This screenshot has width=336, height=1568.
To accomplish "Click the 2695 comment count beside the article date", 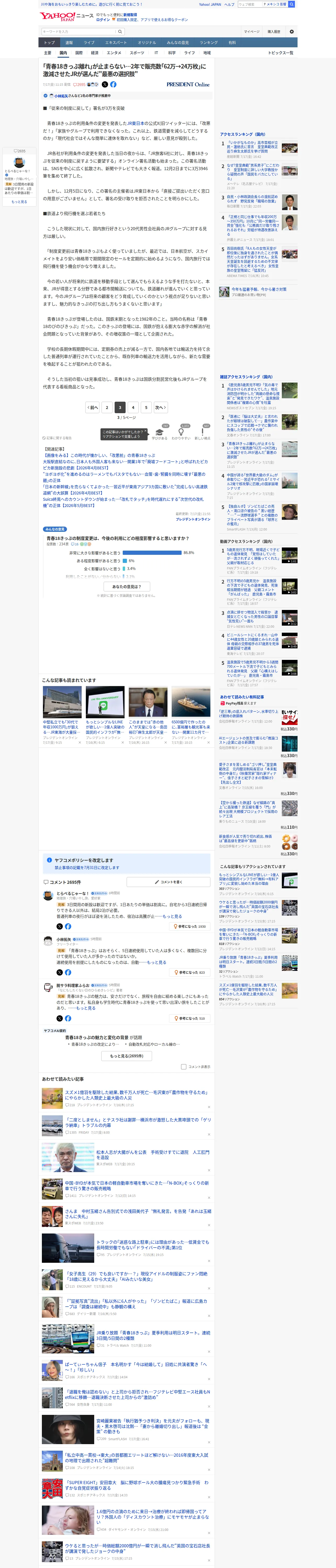I will pyautogui.click(x=79, y=85).
